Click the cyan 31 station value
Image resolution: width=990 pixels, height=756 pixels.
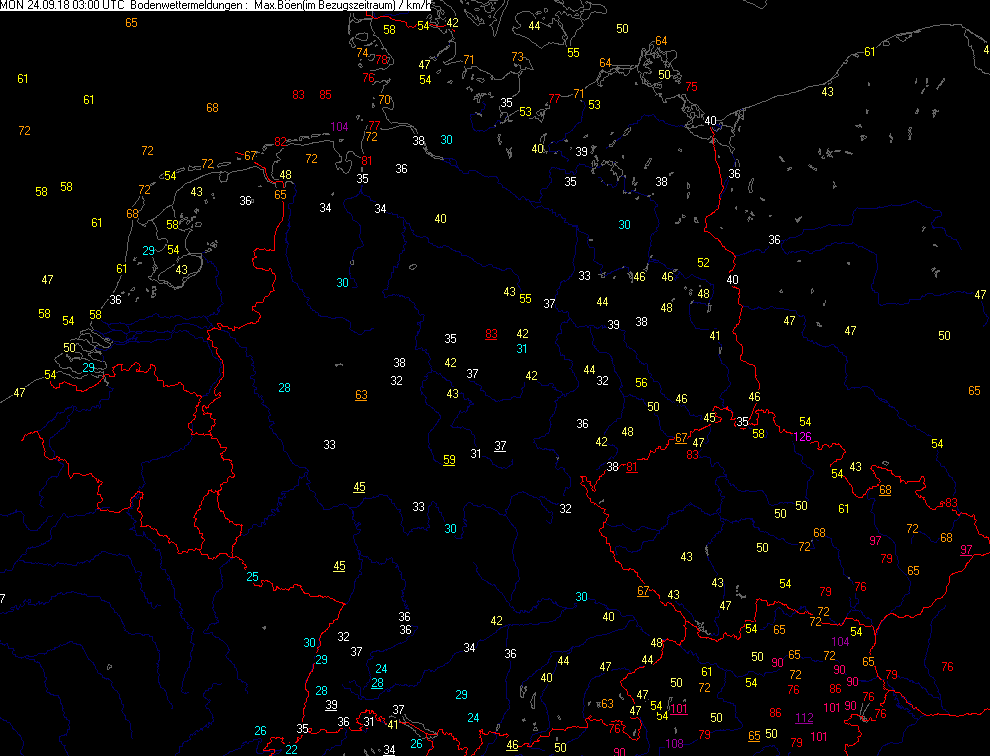click(521, 349)
